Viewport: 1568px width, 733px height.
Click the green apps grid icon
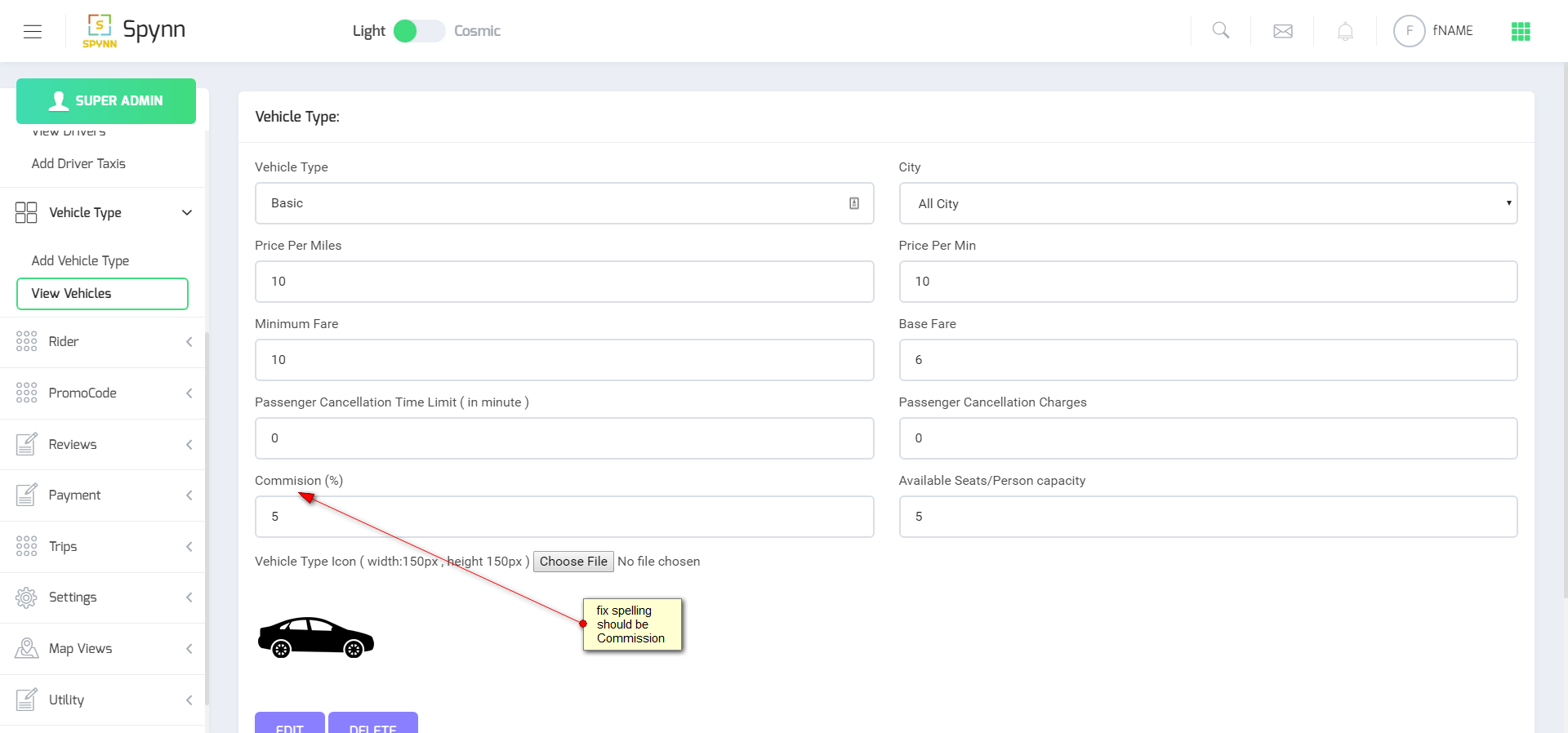point(1521,32)
